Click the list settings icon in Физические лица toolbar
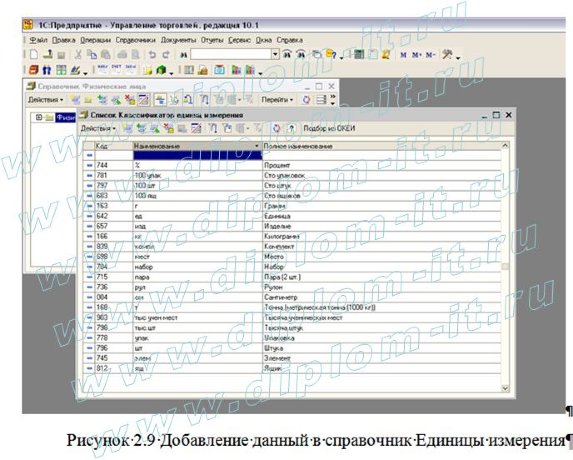 (x=321, y=99)
